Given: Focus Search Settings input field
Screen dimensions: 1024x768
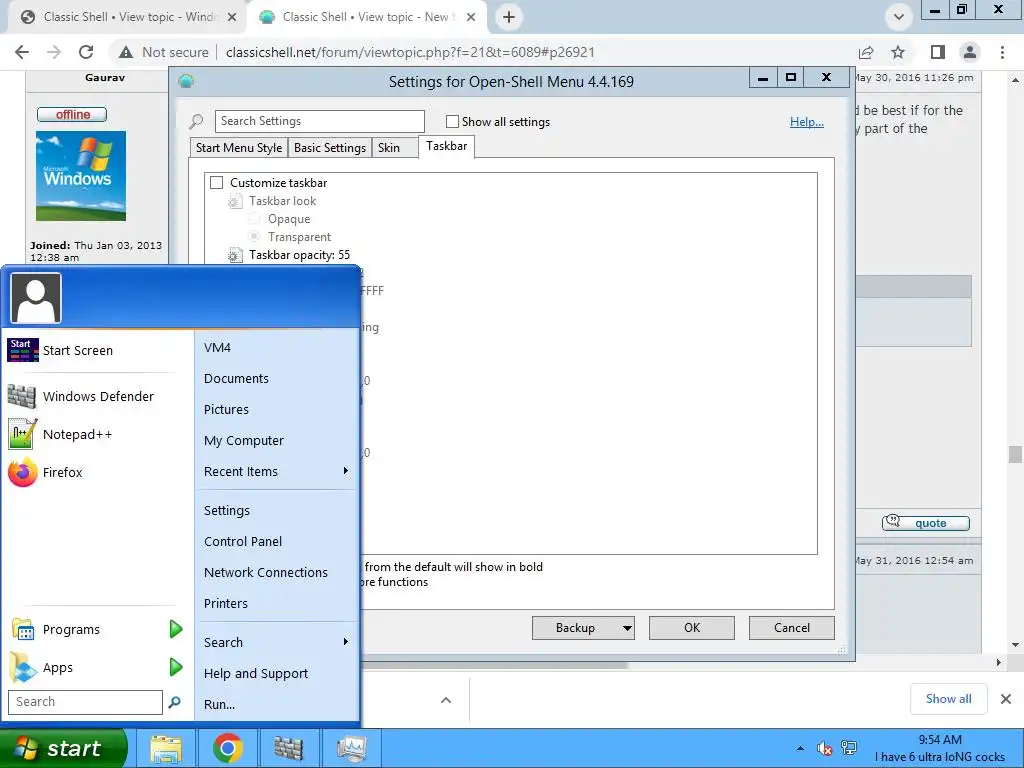Looking at the screenshot, I should (x=319, y=121).
